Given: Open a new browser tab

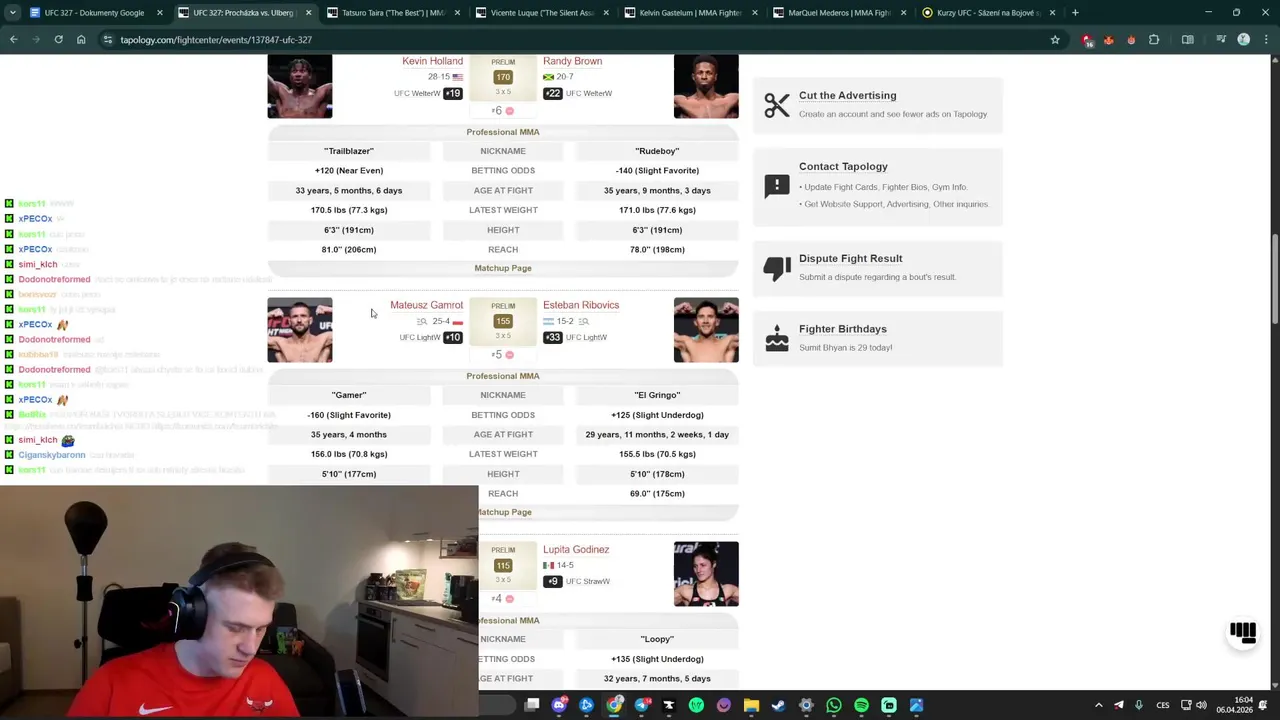Looking at the screenshot, I should click(1075, 13).
